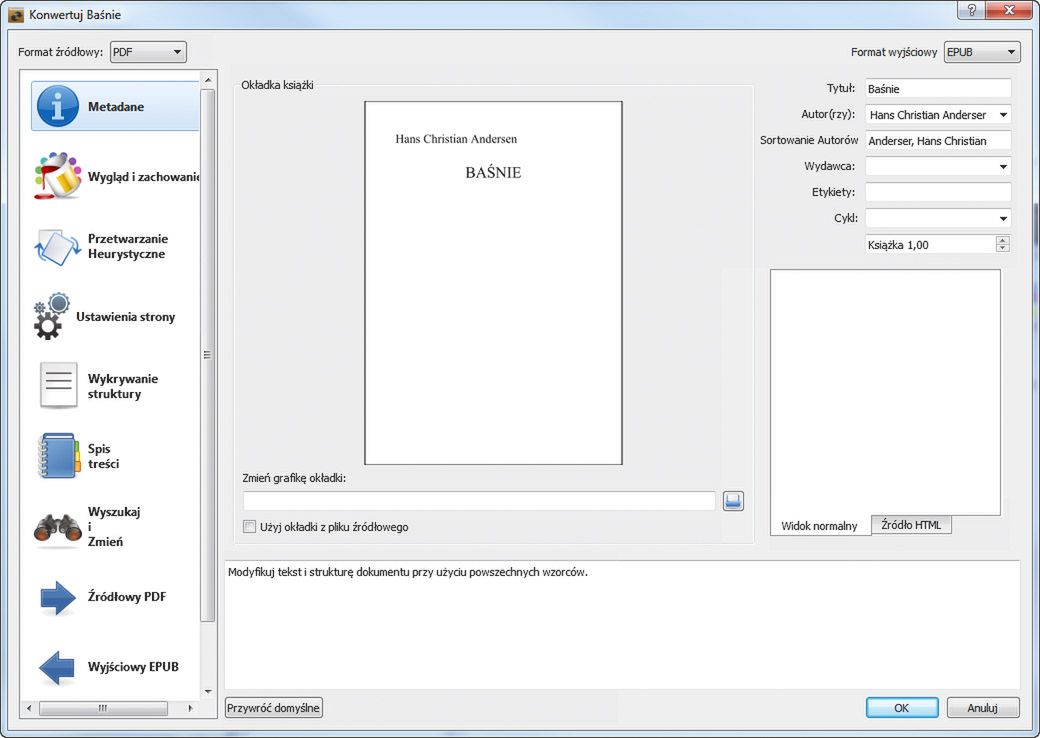Click sidebar horizontal scroll-left arrow
The width and height of the screenshot is (1040, 738).
coord(29,708)
